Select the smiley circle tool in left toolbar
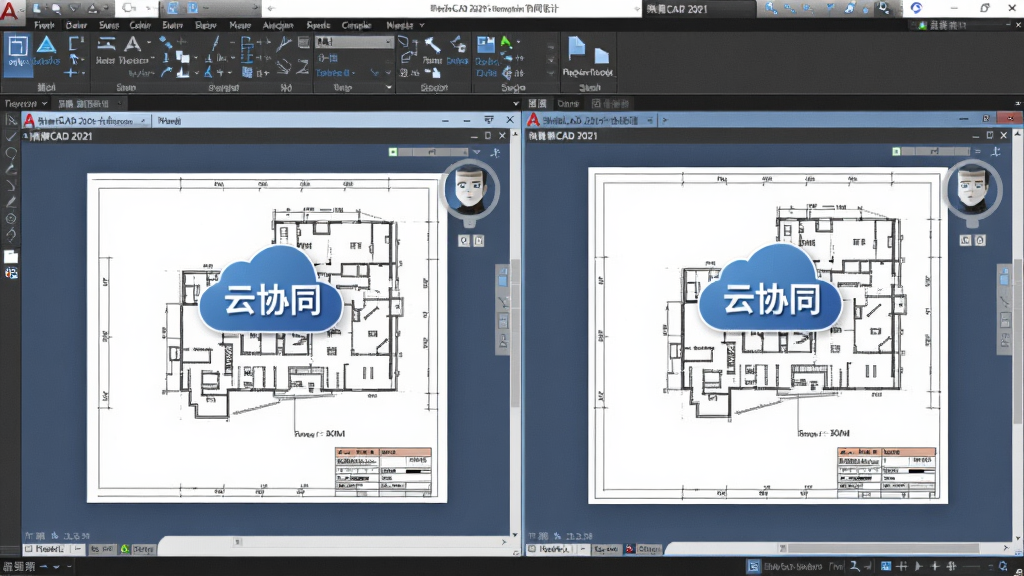 point(10,219)
